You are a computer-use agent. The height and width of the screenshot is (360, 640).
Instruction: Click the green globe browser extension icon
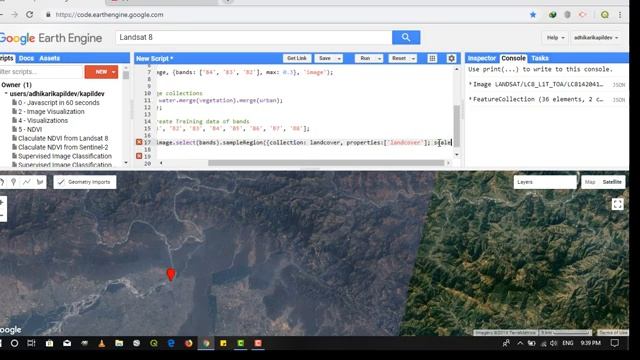[552, 15]
